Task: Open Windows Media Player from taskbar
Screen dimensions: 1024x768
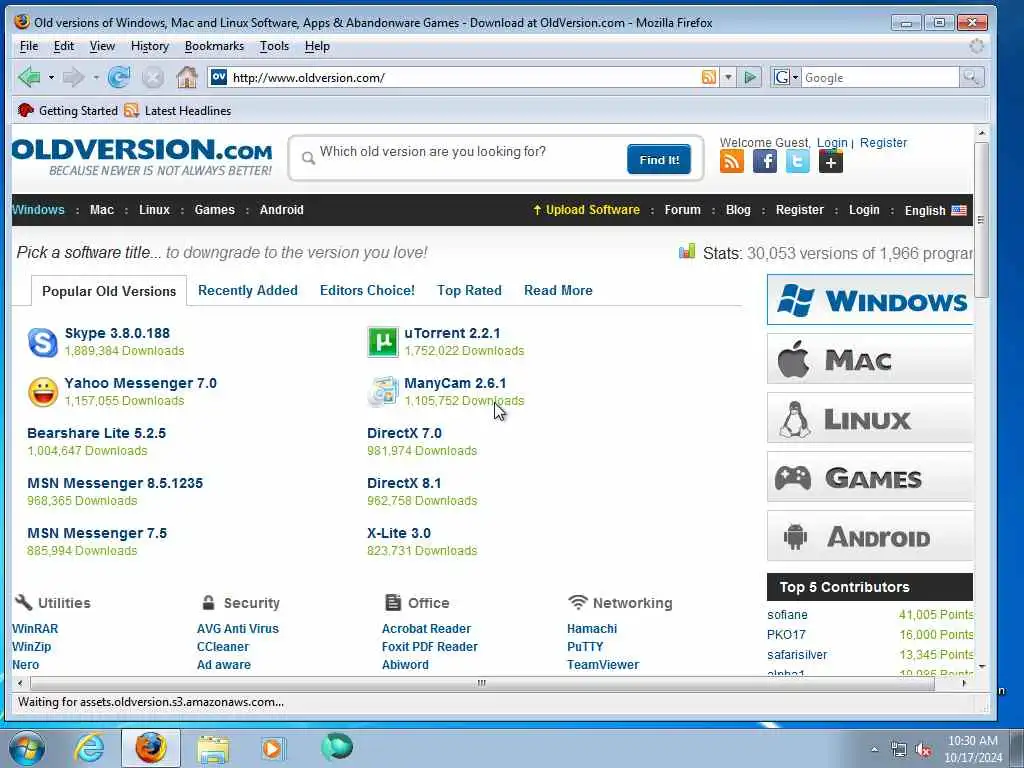Action: (272, 748)
